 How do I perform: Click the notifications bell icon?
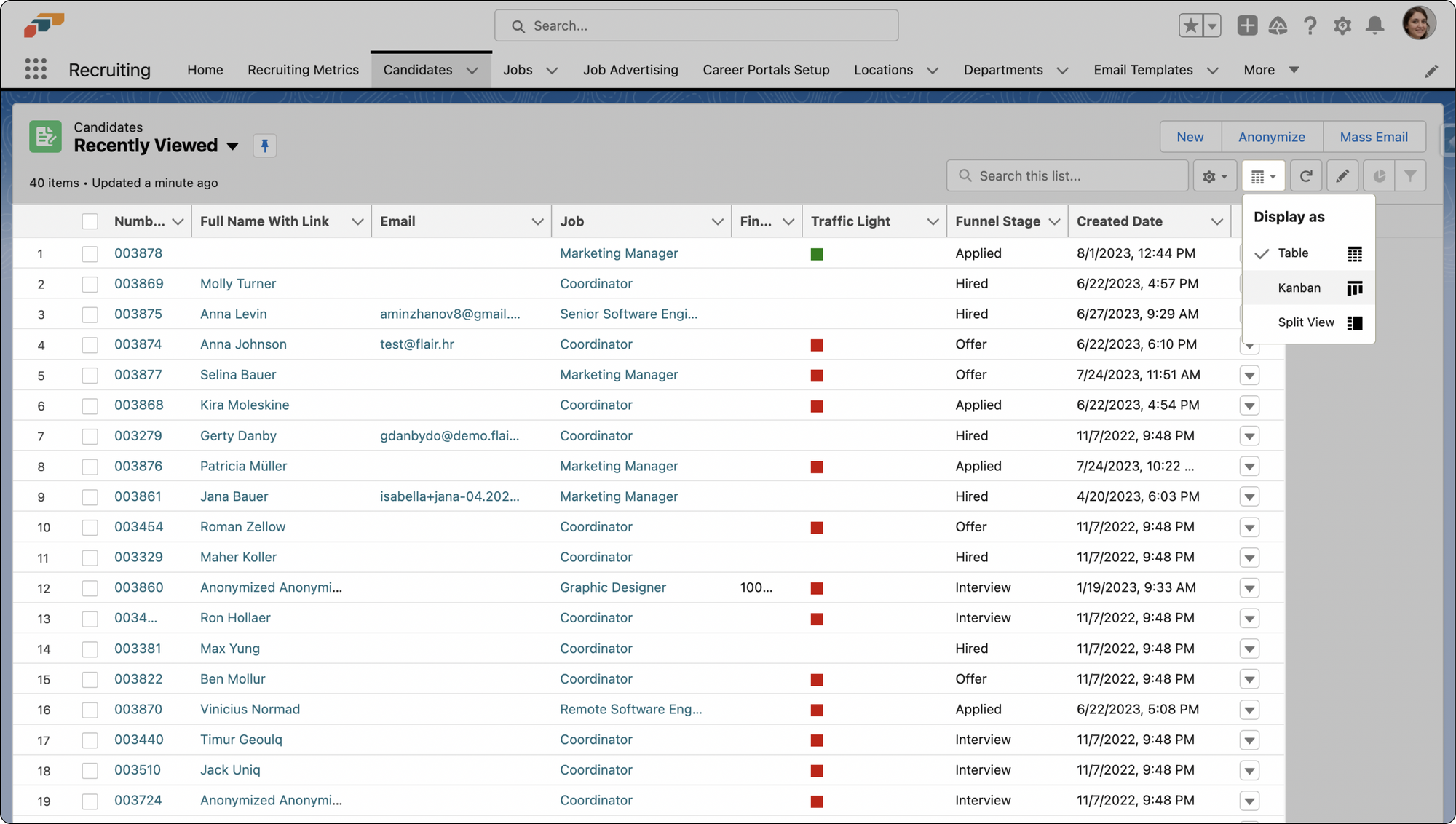tap(1374, 26)
